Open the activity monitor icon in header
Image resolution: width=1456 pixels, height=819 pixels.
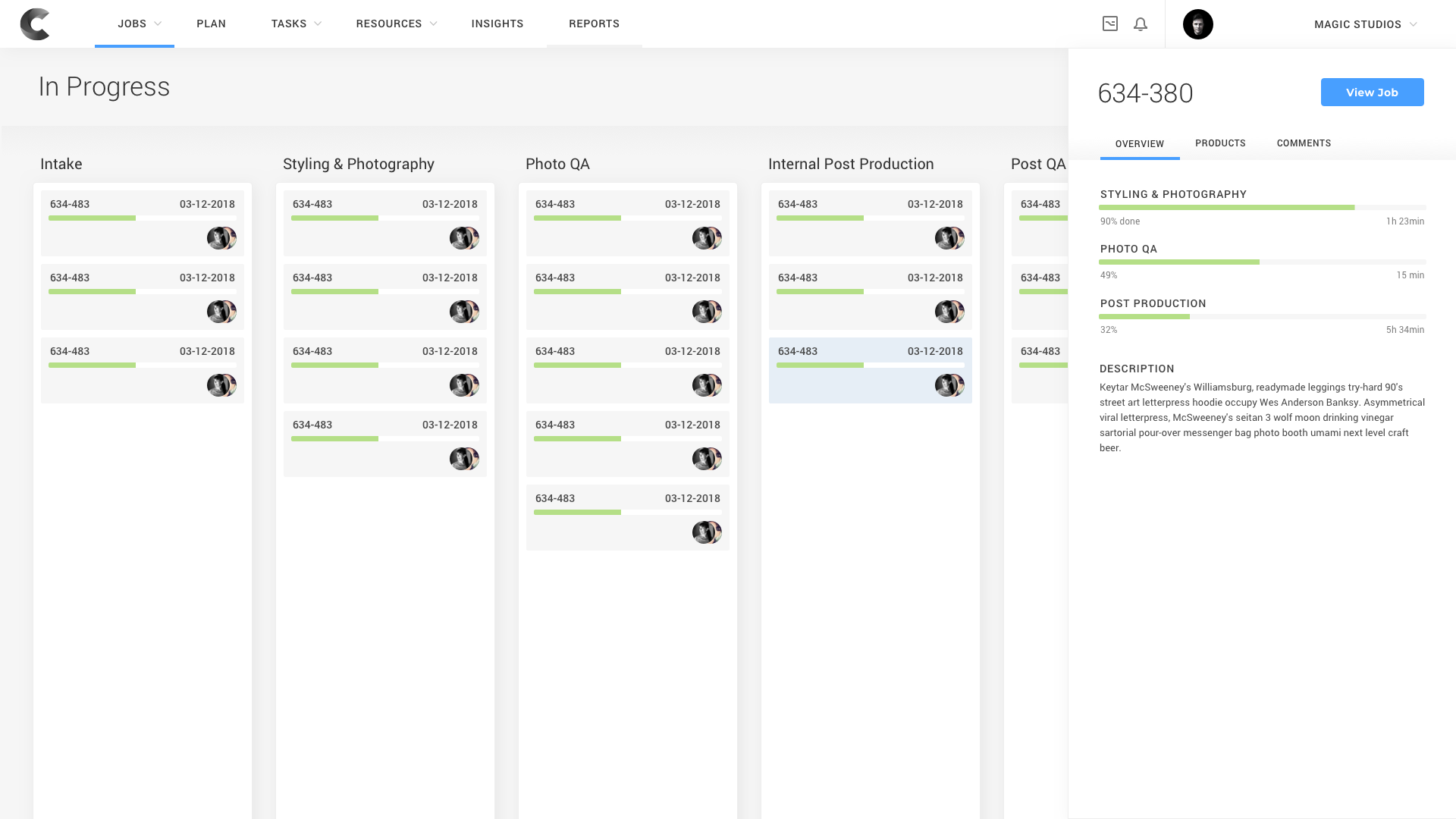point(1110,24)
